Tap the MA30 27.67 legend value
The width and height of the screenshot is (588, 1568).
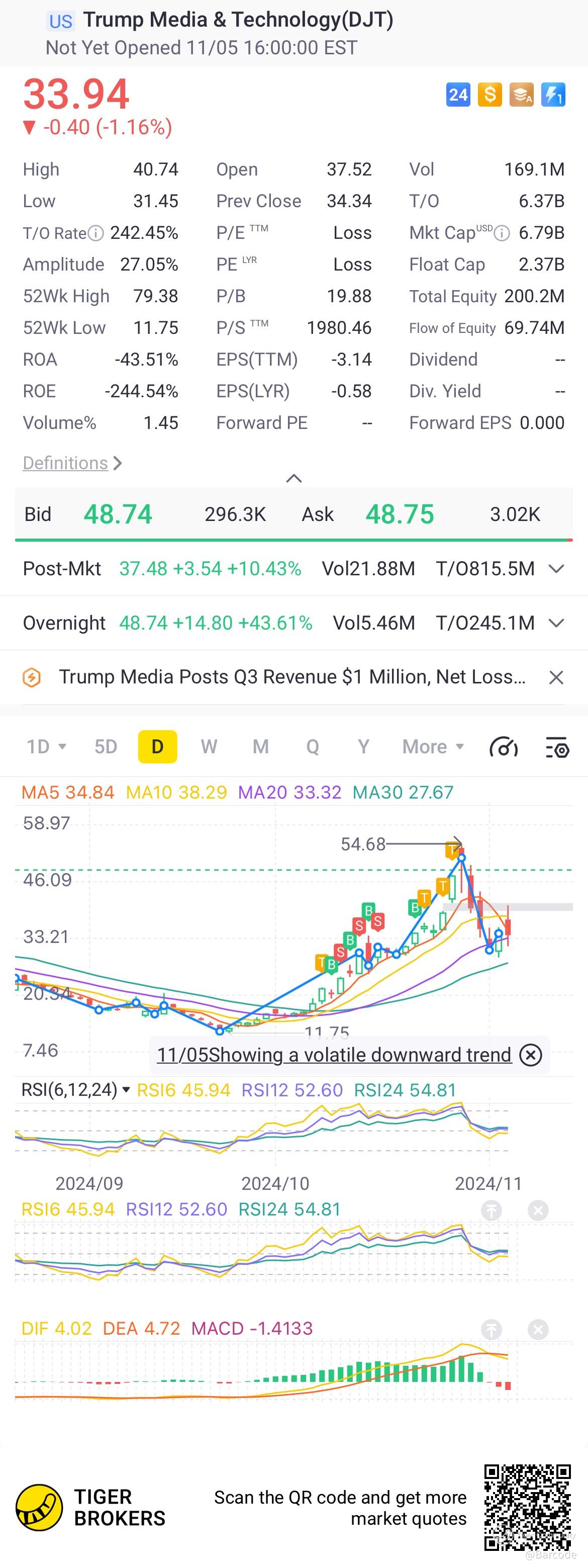[x=403, y=793]
